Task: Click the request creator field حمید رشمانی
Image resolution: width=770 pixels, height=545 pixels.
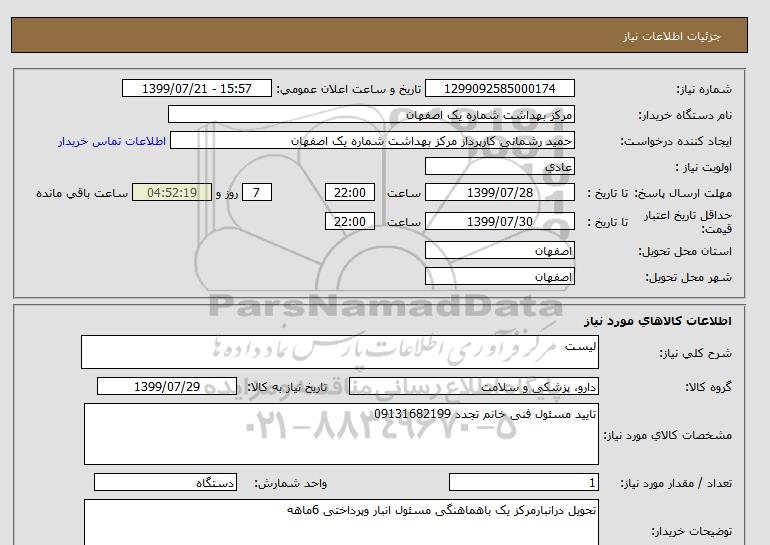Action: click(x=372, y=140)
